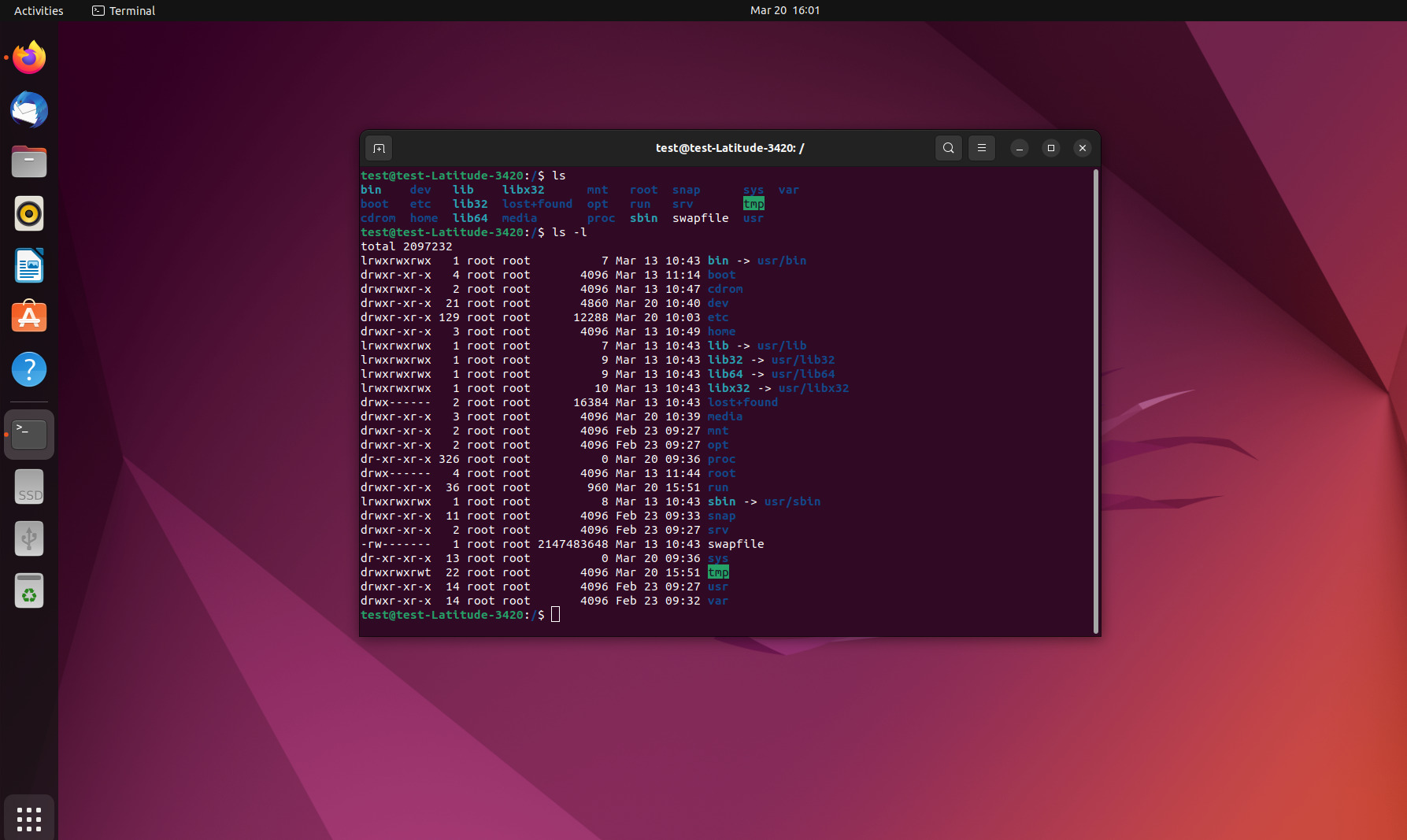
Task: Click 'lost+found' in the ls -l listing
Action: (742, 402)
